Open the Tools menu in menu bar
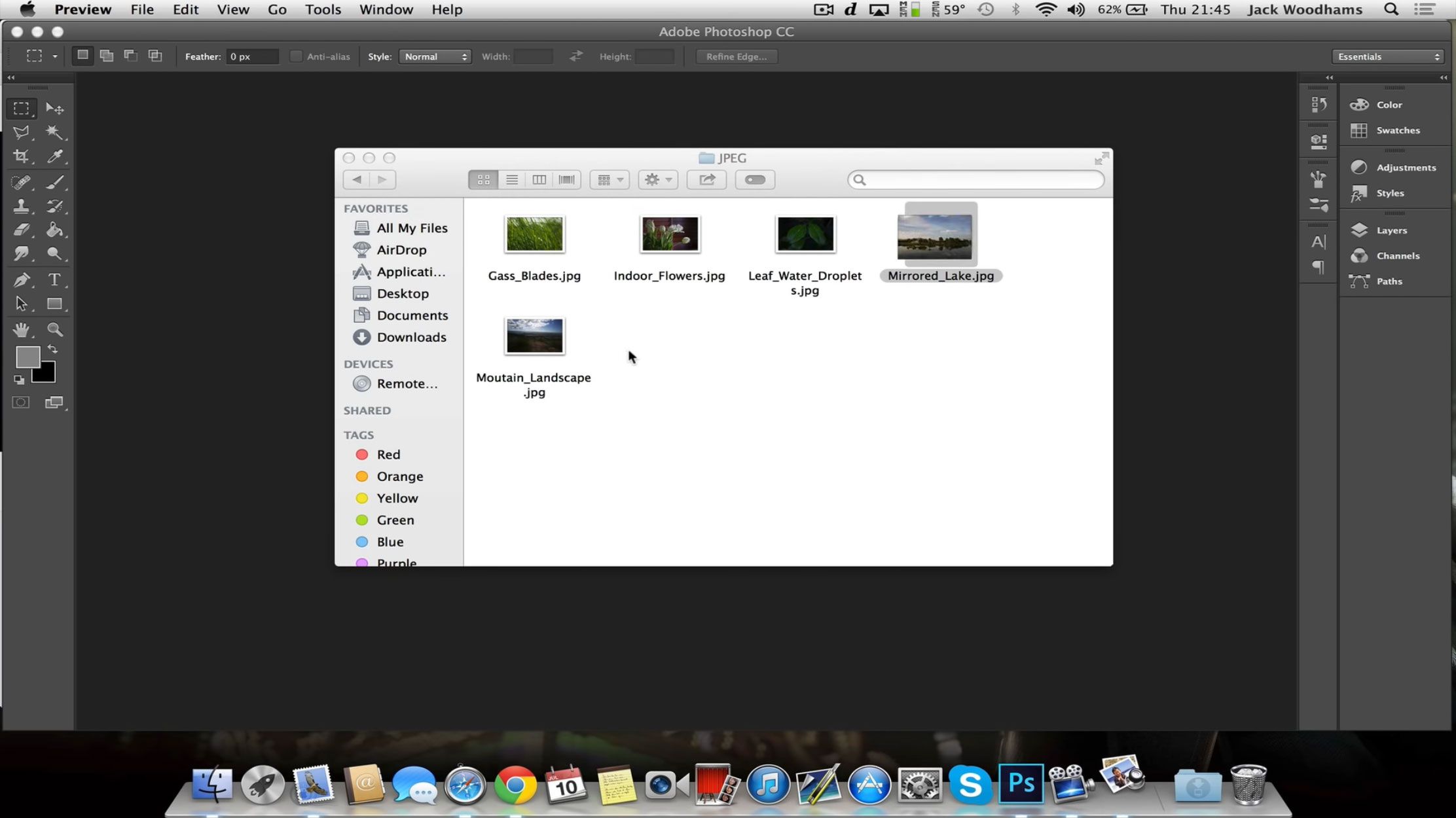This screenshot has height=818, width=1456. click(322, 9)
